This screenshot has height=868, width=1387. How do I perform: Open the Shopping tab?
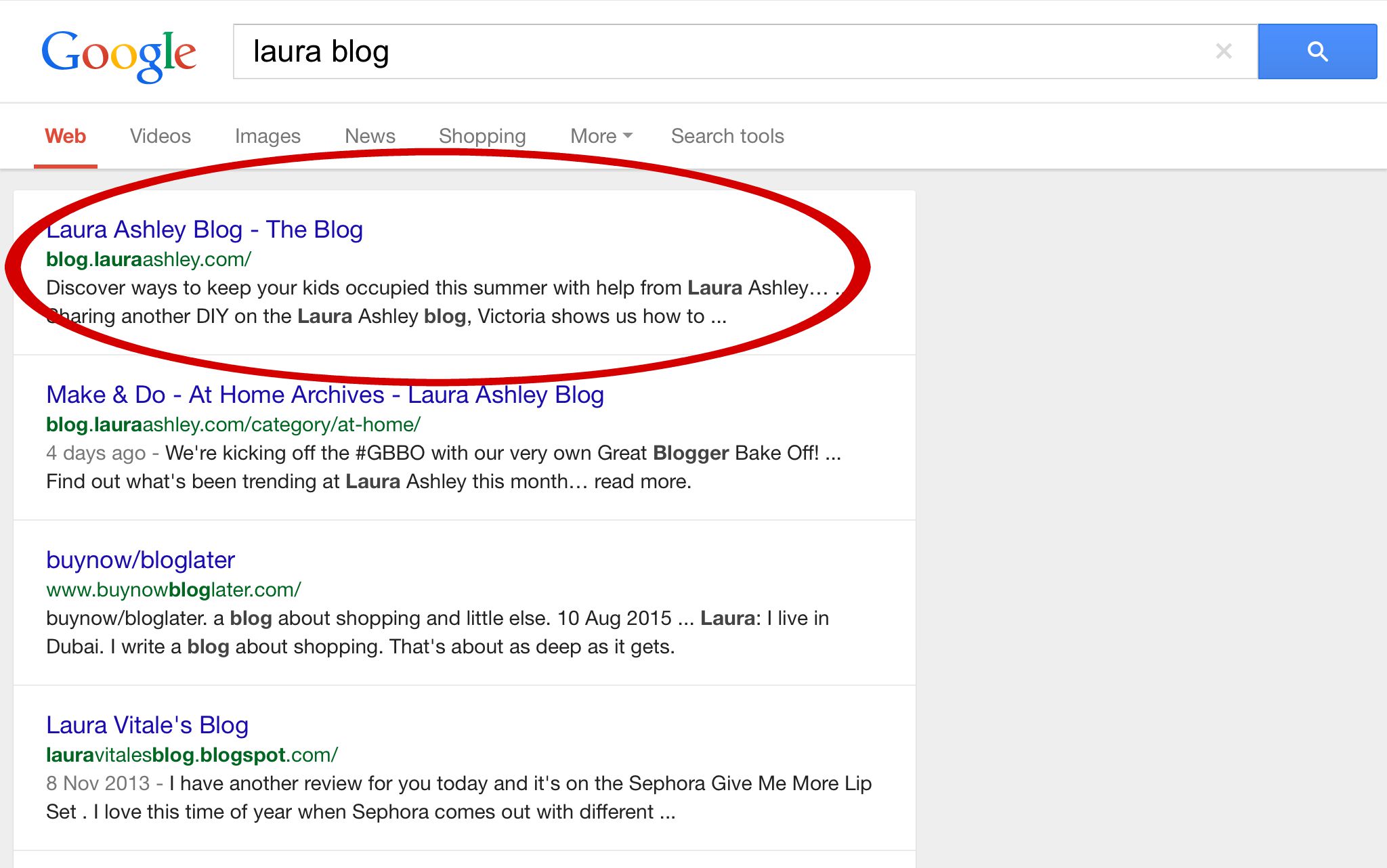pyautogui.click(x=482, y=137)
